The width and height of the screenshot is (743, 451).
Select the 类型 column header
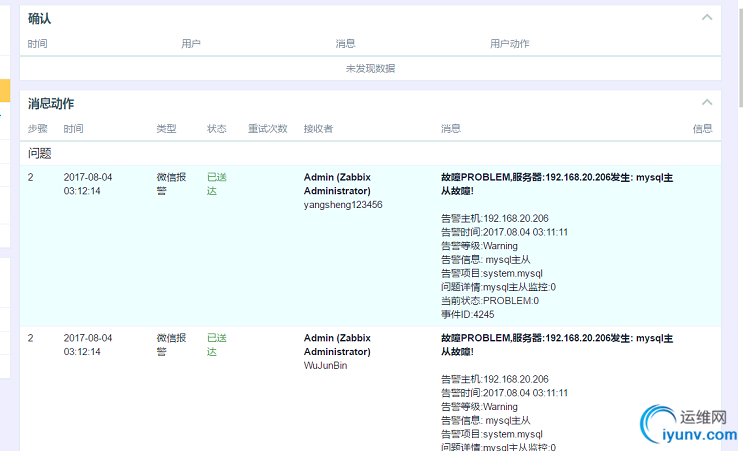pos(166,128)
